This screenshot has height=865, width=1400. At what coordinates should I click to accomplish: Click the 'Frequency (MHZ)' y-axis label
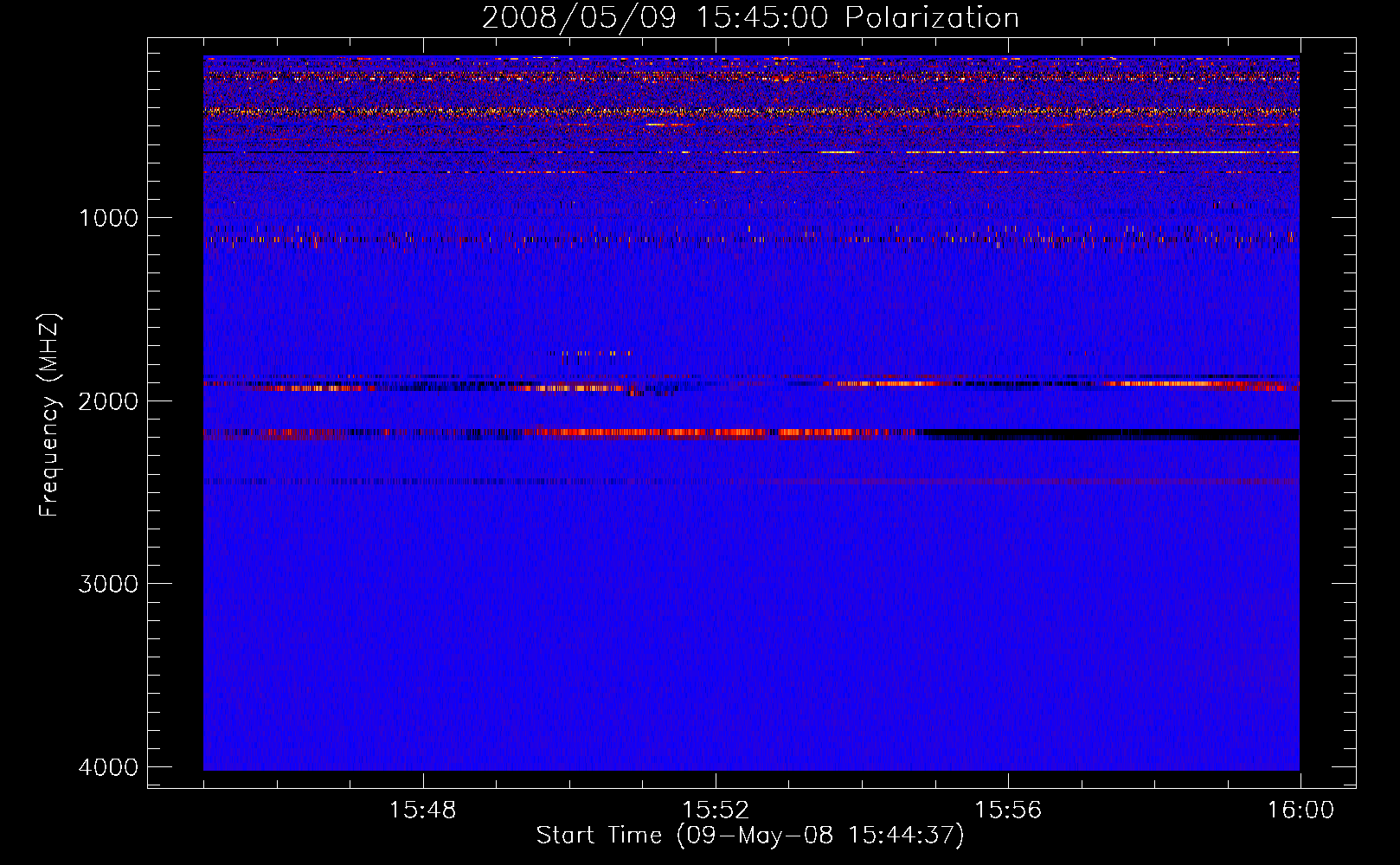coord(49,414)
